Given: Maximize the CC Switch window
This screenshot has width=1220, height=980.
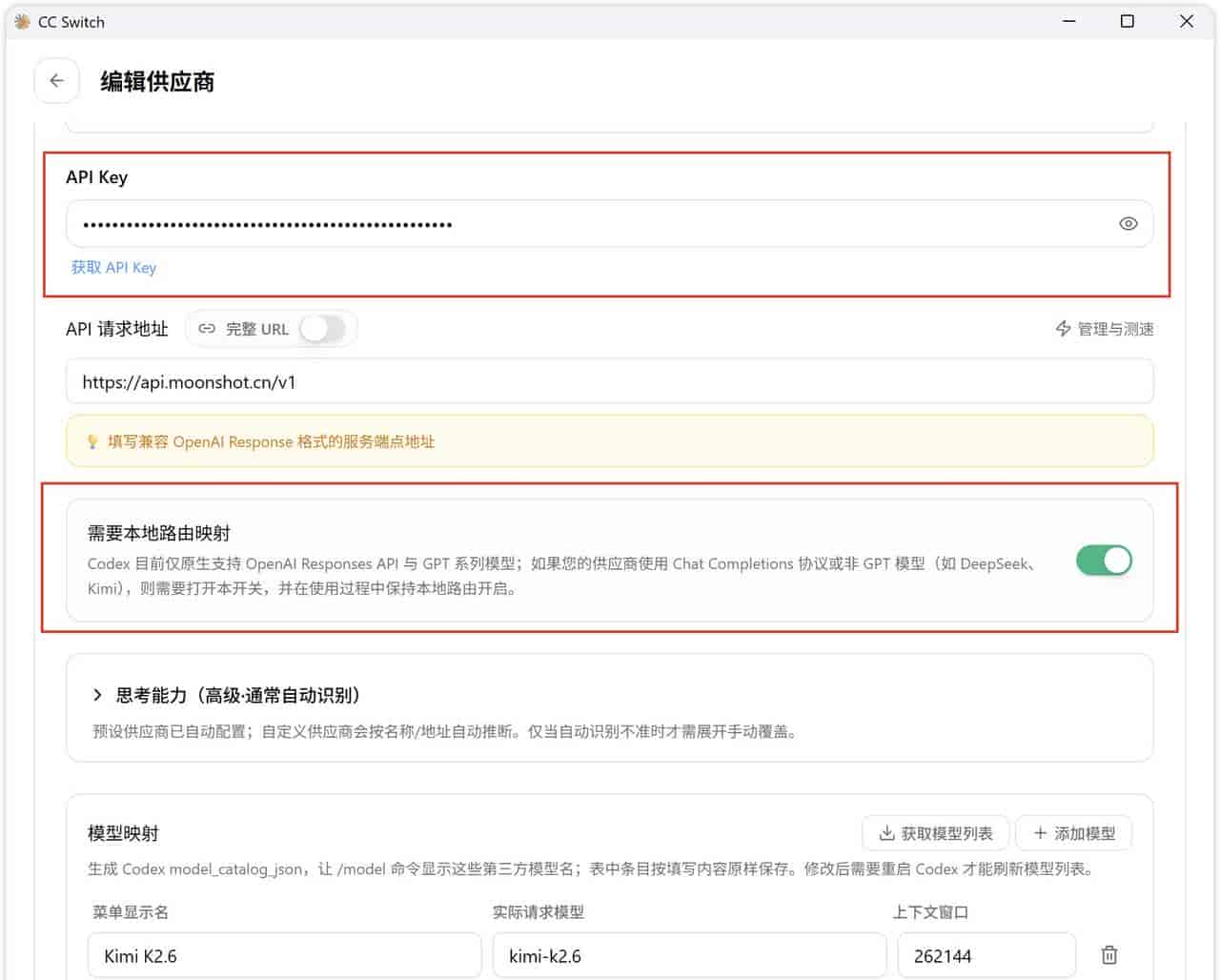Looking at the screenshot, I should 1128,21.
